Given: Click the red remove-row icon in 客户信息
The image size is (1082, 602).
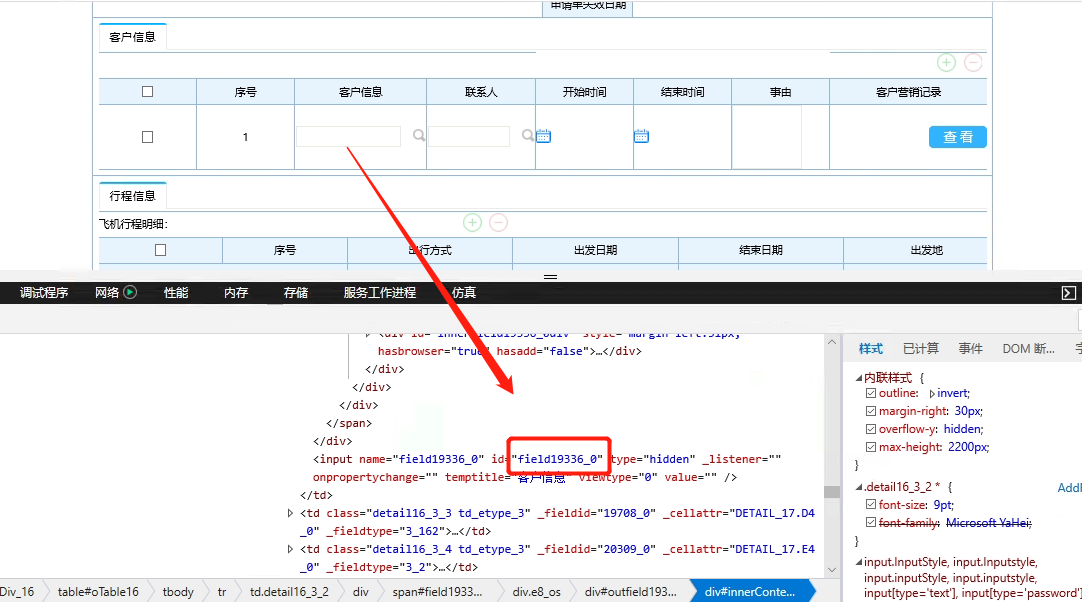Looking at the screenshot, I should coord(973,63).
